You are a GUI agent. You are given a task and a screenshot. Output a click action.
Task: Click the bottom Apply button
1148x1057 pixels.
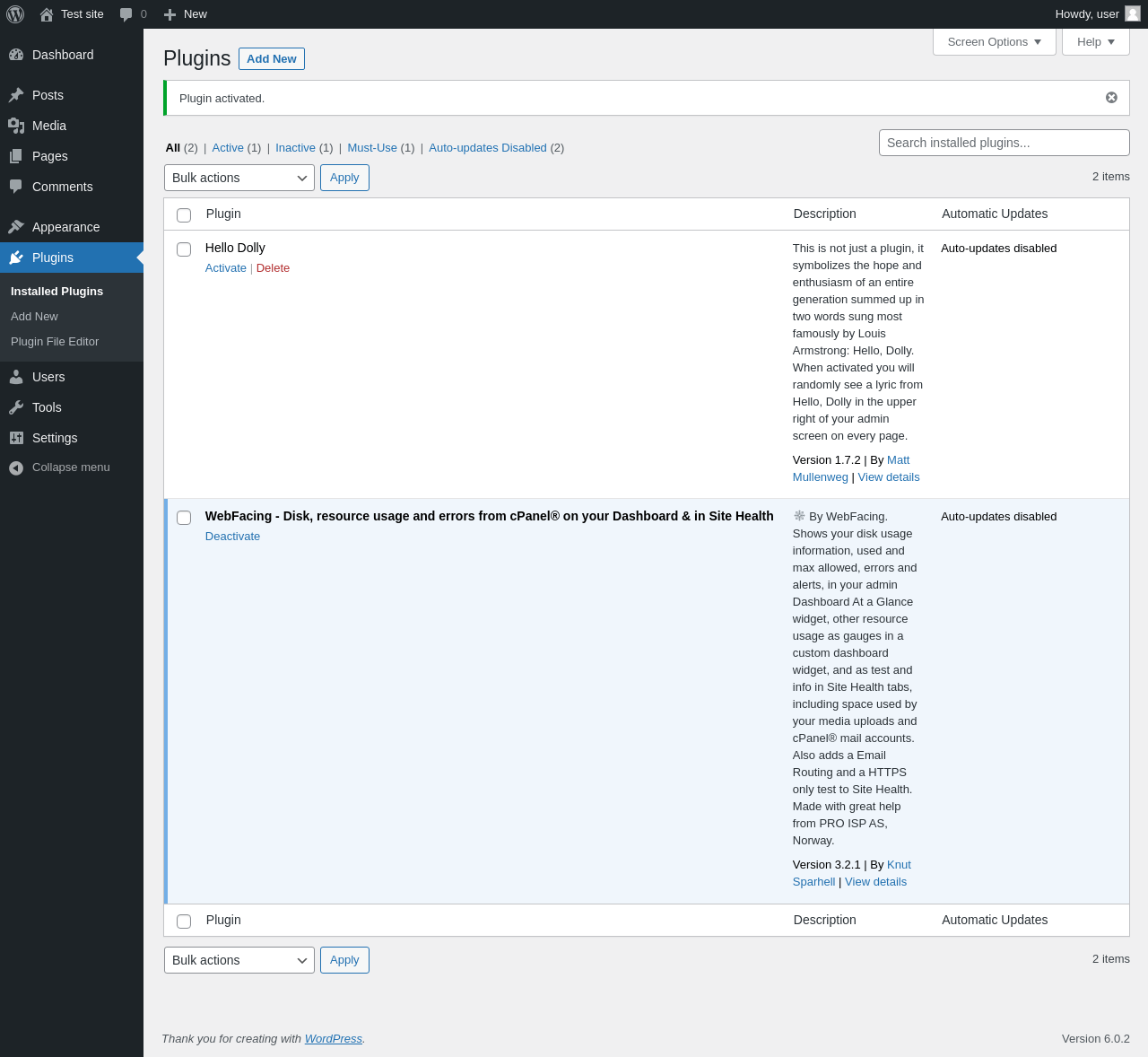[x=344, y=960]
